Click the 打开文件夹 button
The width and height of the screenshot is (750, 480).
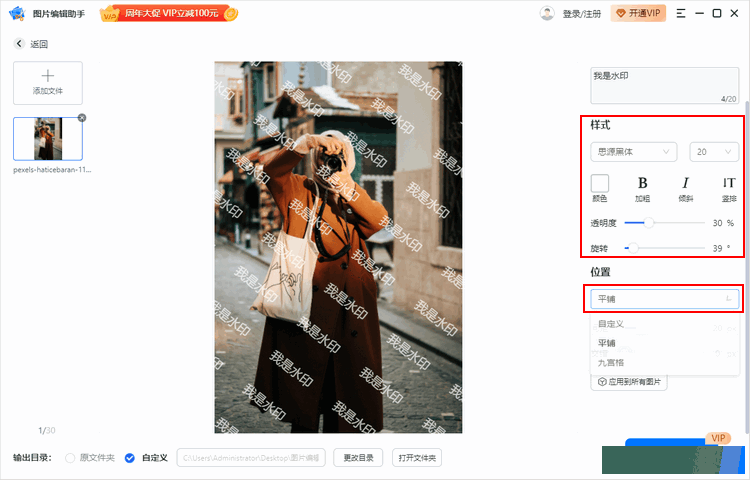[417, 458]
